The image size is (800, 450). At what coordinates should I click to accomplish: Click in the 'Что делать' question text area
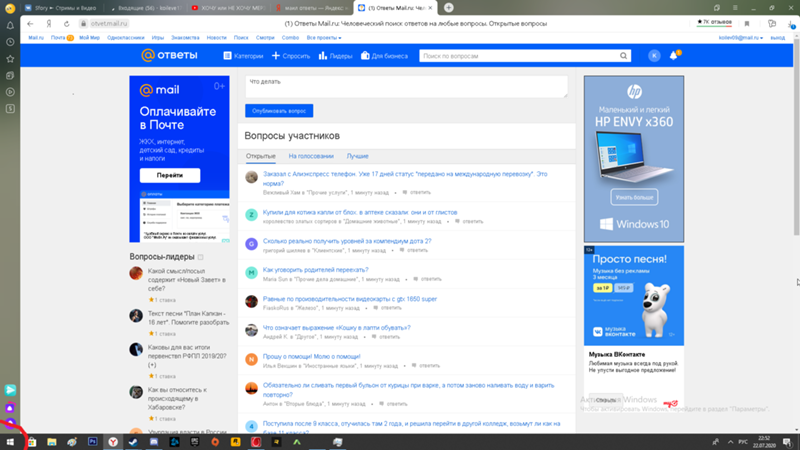[x=406, y=86]
